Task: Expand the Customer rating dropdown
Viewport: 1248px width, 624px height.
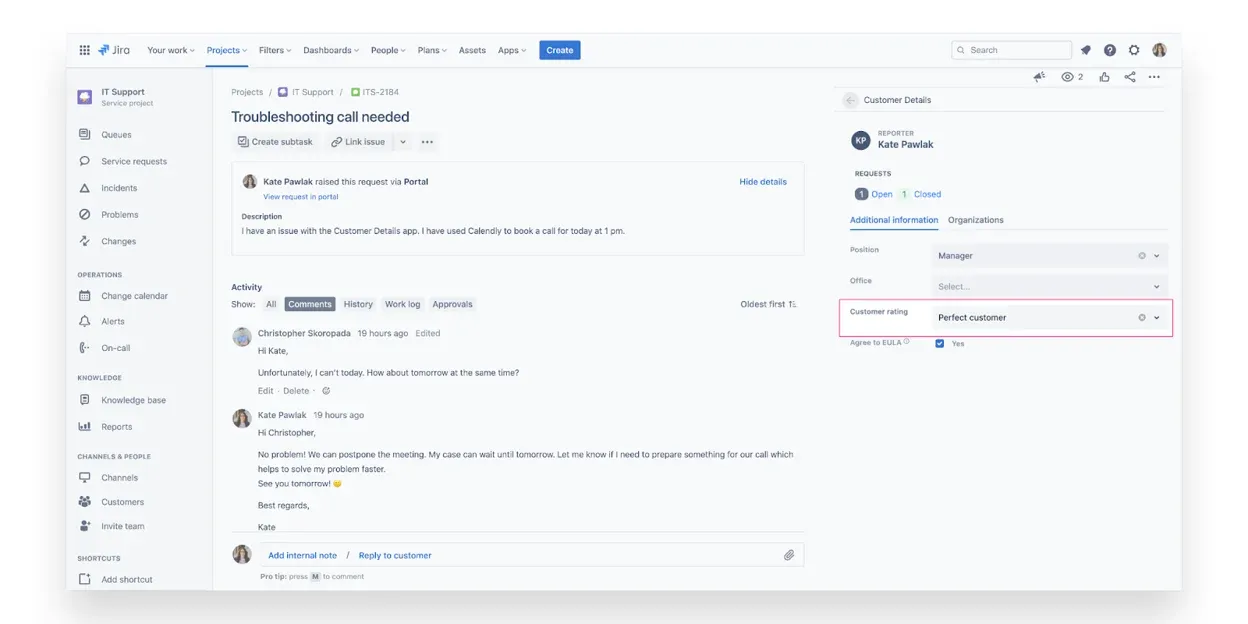Action: coord(1156,317)
